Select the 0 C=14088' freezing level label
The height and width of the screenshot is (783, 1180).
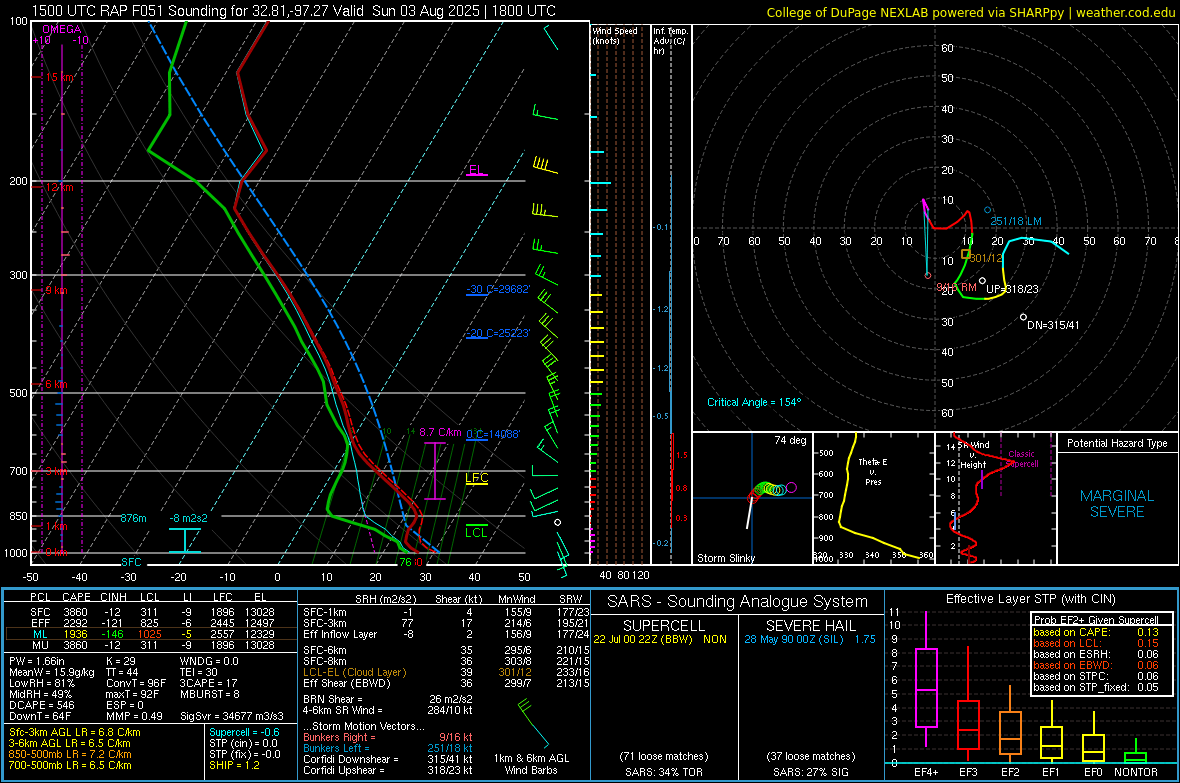point(493,434)
